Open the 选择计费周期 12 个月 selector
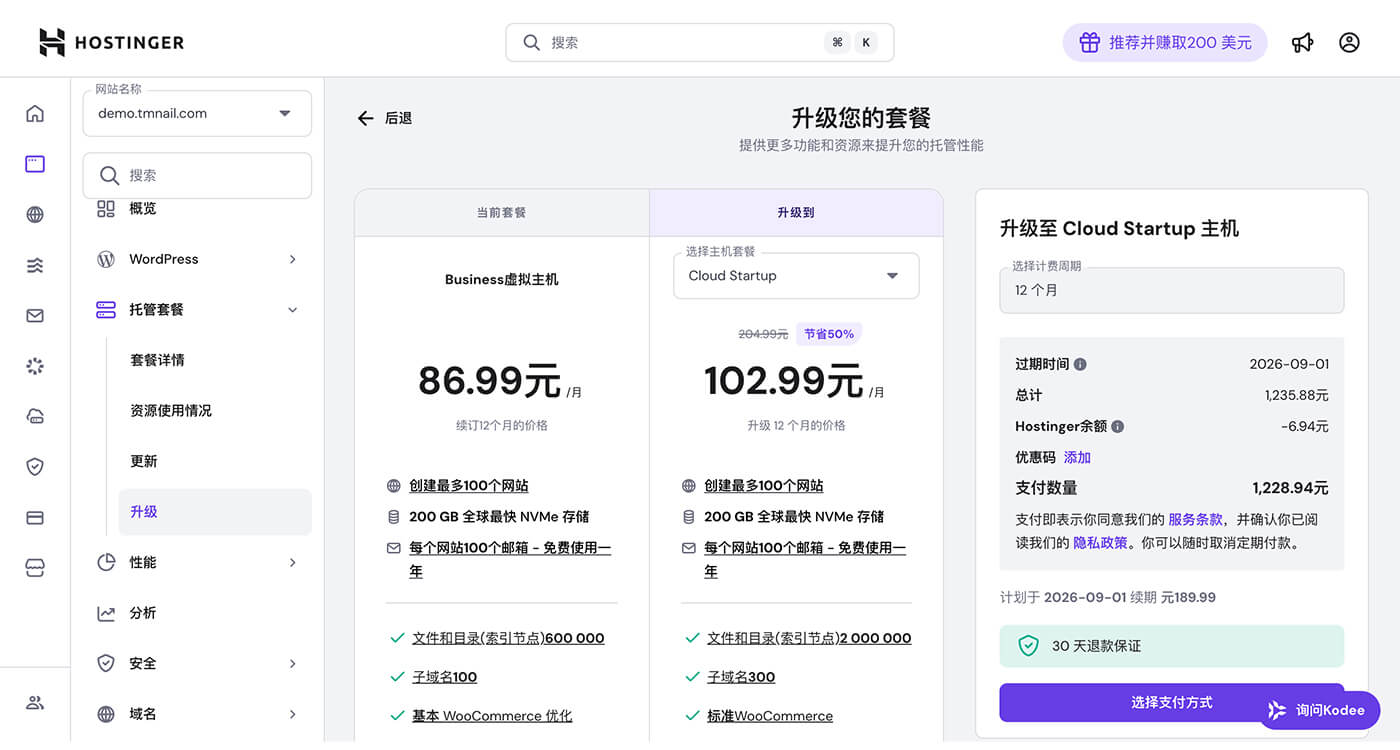The width and height of the screenshot is (1400, 750). point(1172,290)
